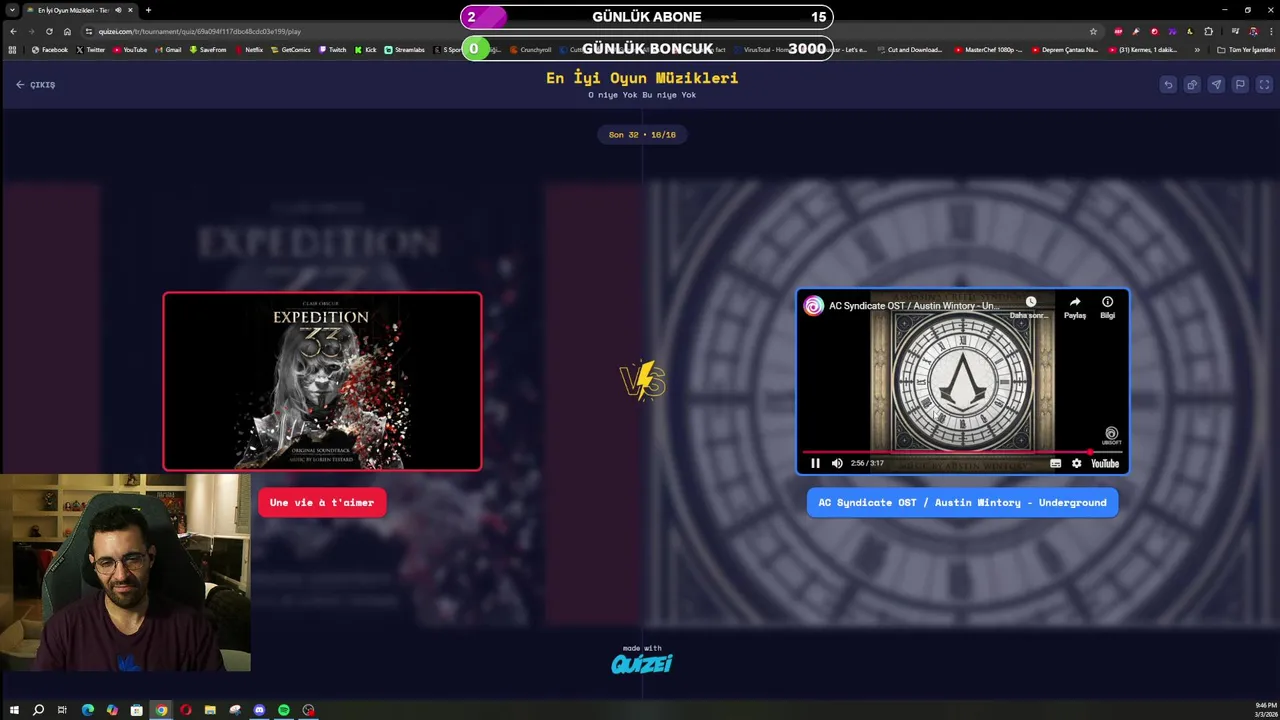
Task: Open Opera browser from taskbar
Action: point(186,710)
